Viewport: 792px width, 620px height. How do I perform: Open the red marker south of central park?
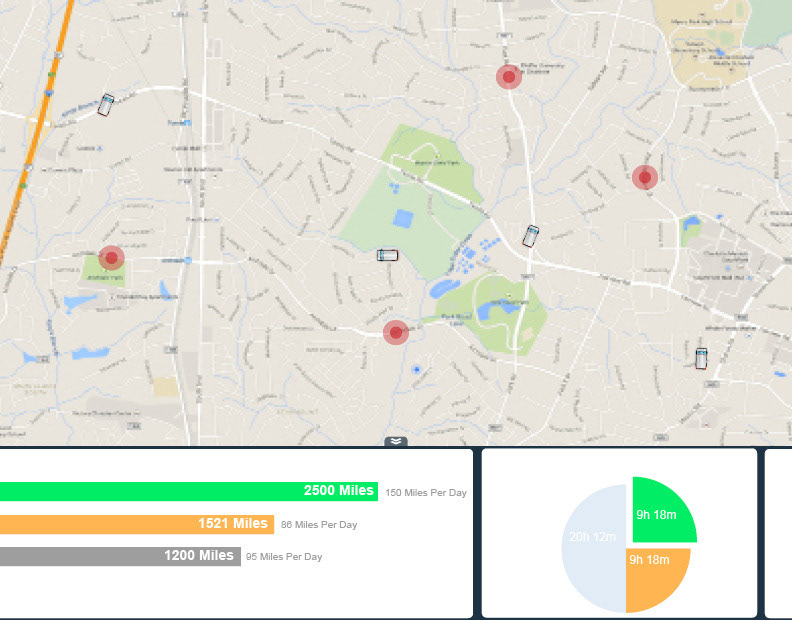(x=396, y=332)
